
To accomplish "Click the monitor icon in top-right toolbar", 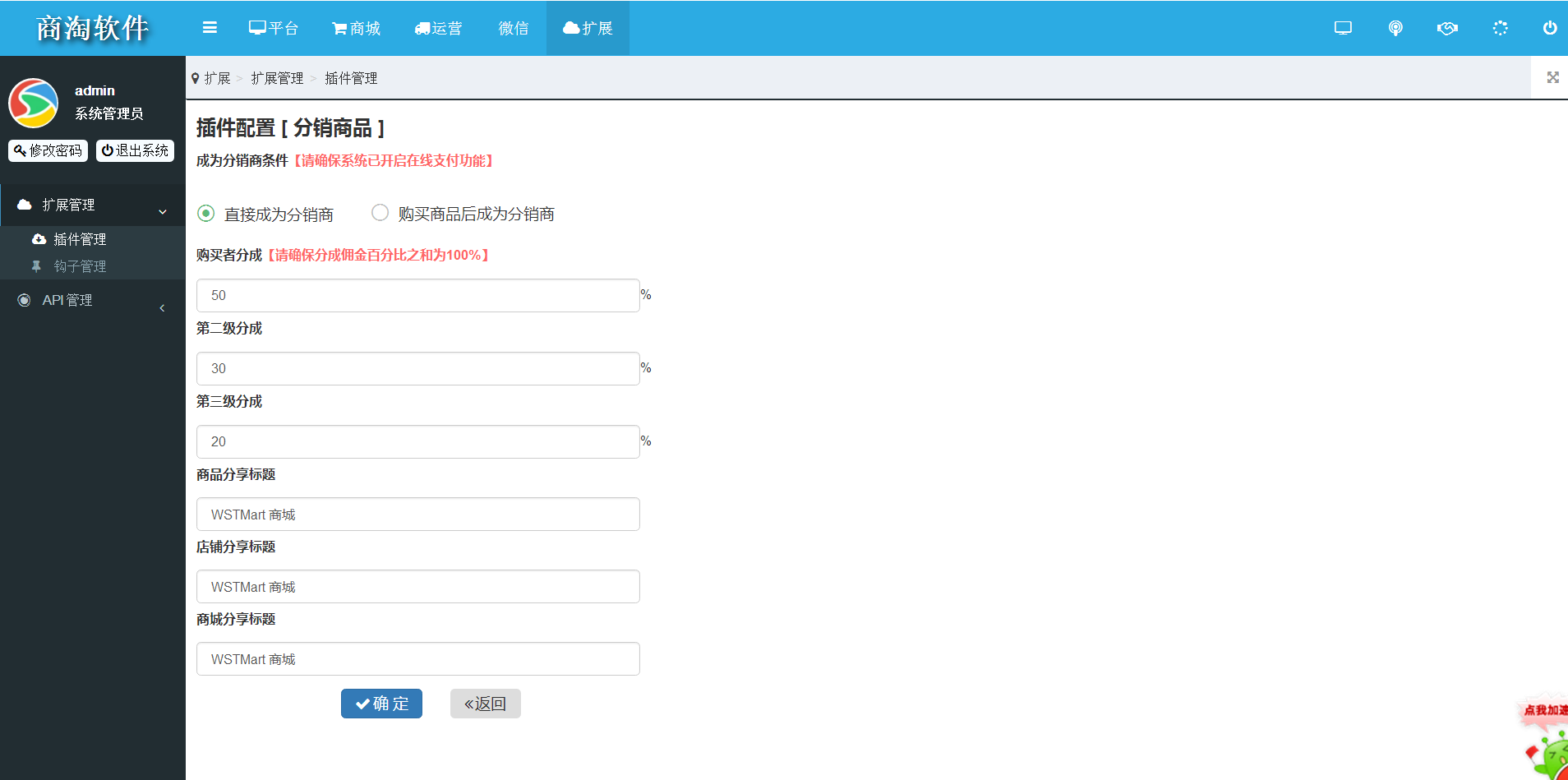I will pyautogui.click(x=1343, y=28).
